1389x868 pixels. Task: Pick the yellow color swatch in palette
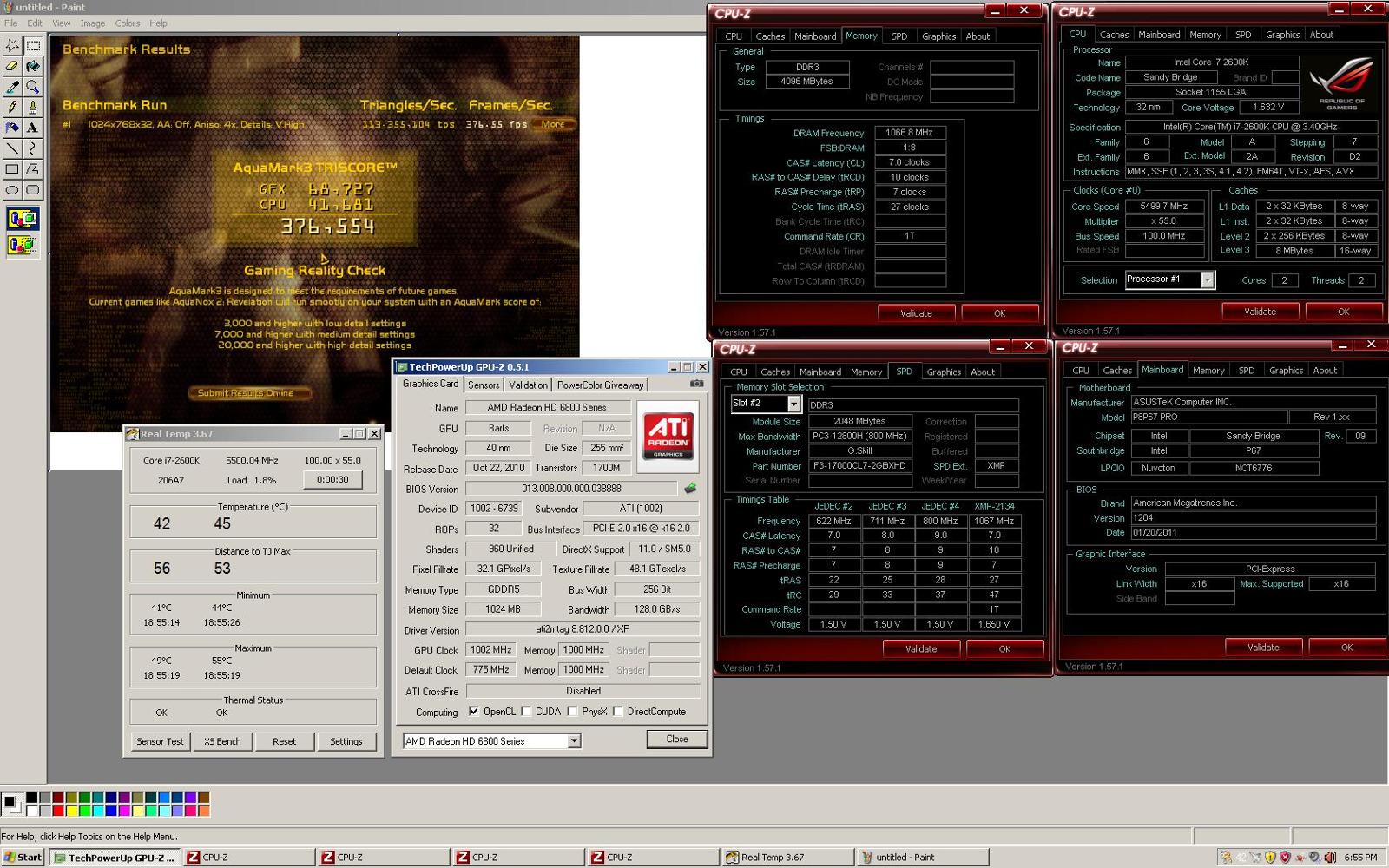tap(71, 811)
